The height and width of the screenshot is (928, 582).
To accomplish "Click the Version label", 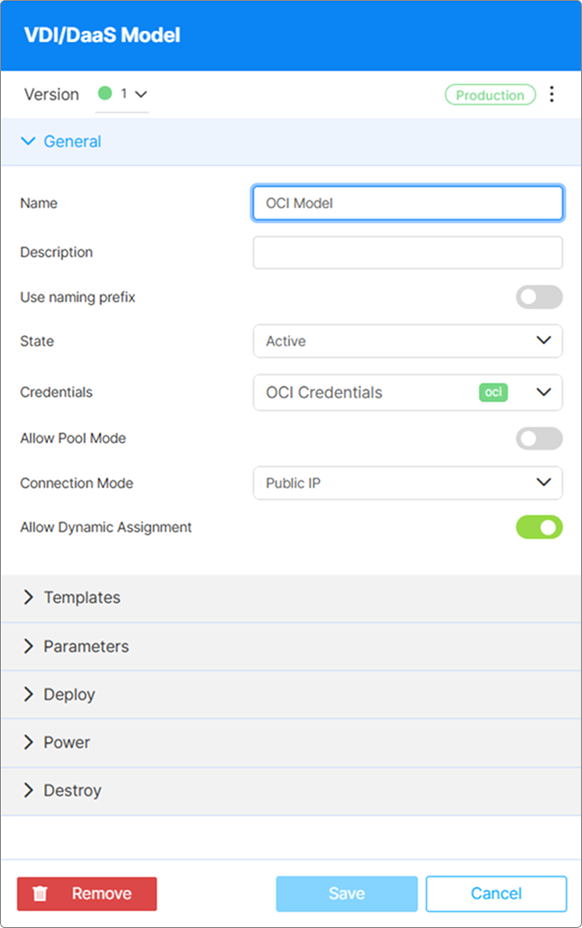I will (x=52, y=95).
